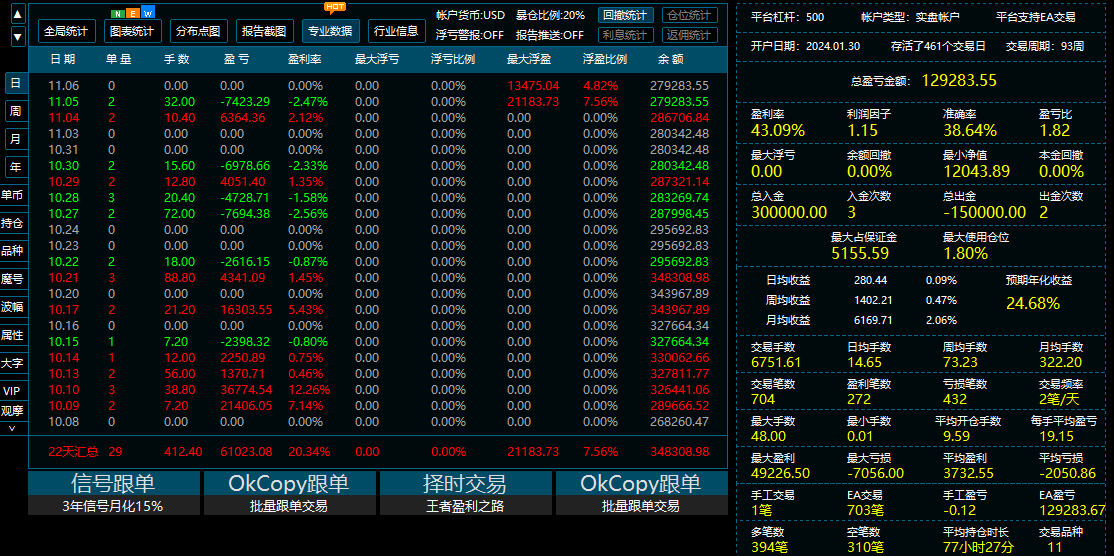
Task: Click the 爆仓比例:20% setting
Action: click(x=551, y=15)
